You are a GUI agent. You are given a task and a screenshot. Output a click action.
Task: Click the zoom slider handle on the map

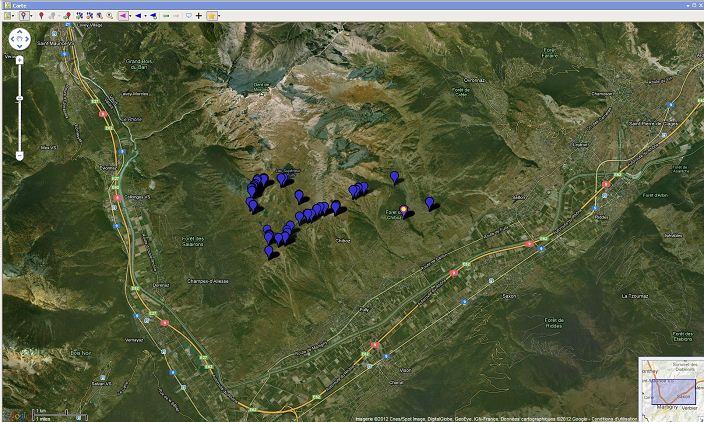20,98
